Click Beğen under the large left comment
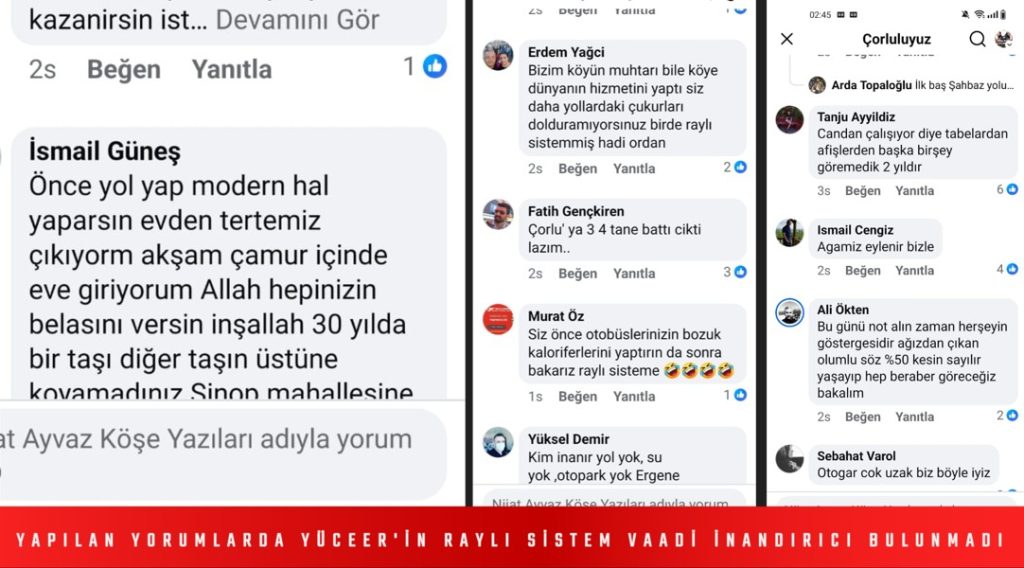The height and width of the screenshot is (568, 1024). 123,69
